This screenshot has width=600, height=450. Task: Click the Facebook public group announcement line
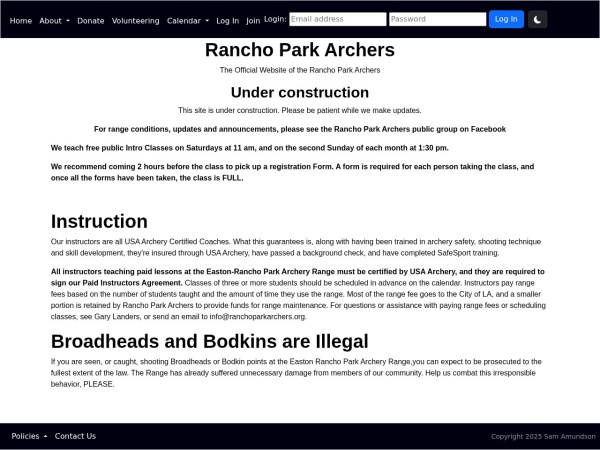(x=300, y=129)
